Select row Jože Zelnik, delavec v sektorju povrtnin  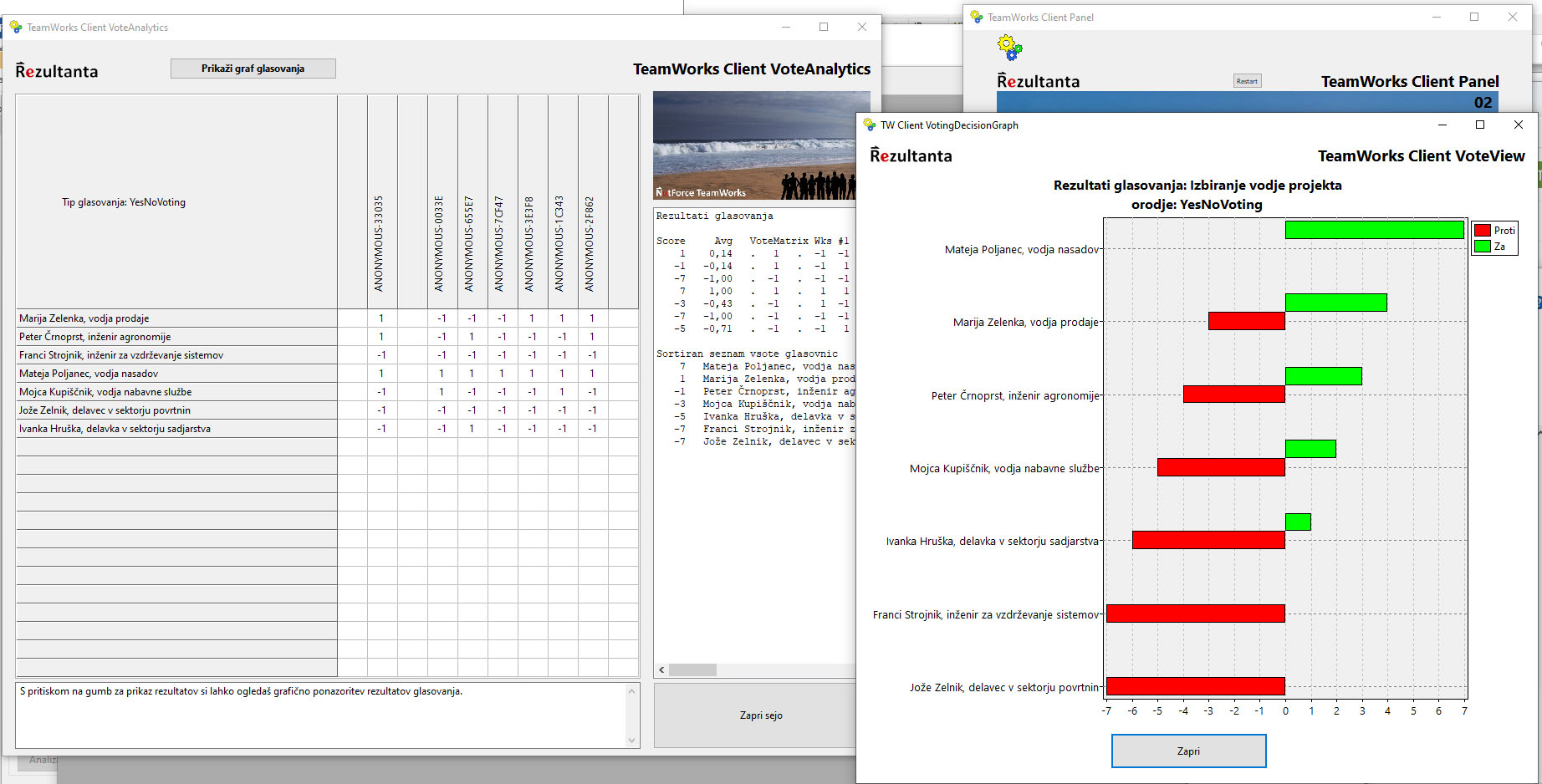(176, 410)
